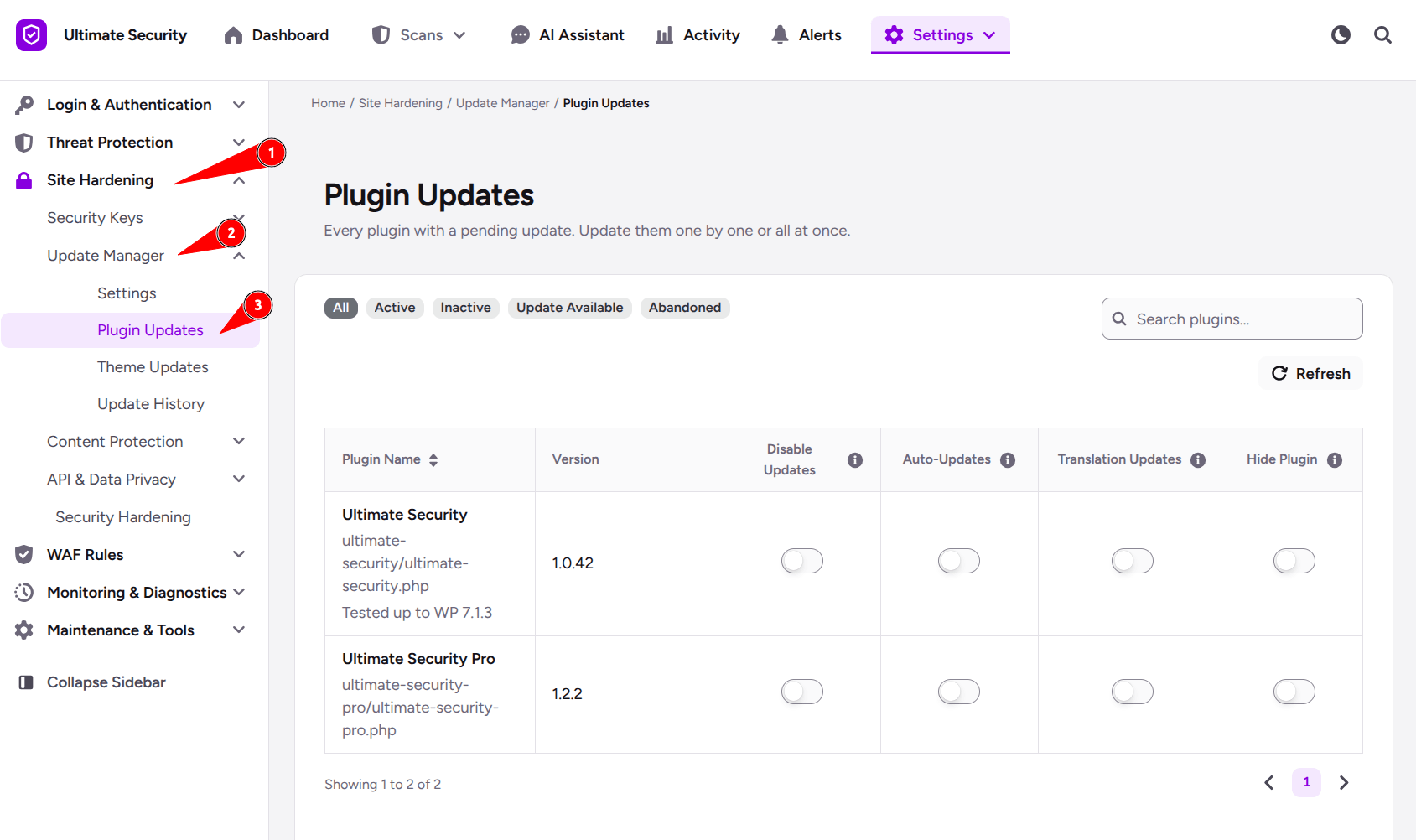Click the Monitoring & Diagnostics clock icon
Viewport: 1416px width, 840px height.
click(24, 593)
